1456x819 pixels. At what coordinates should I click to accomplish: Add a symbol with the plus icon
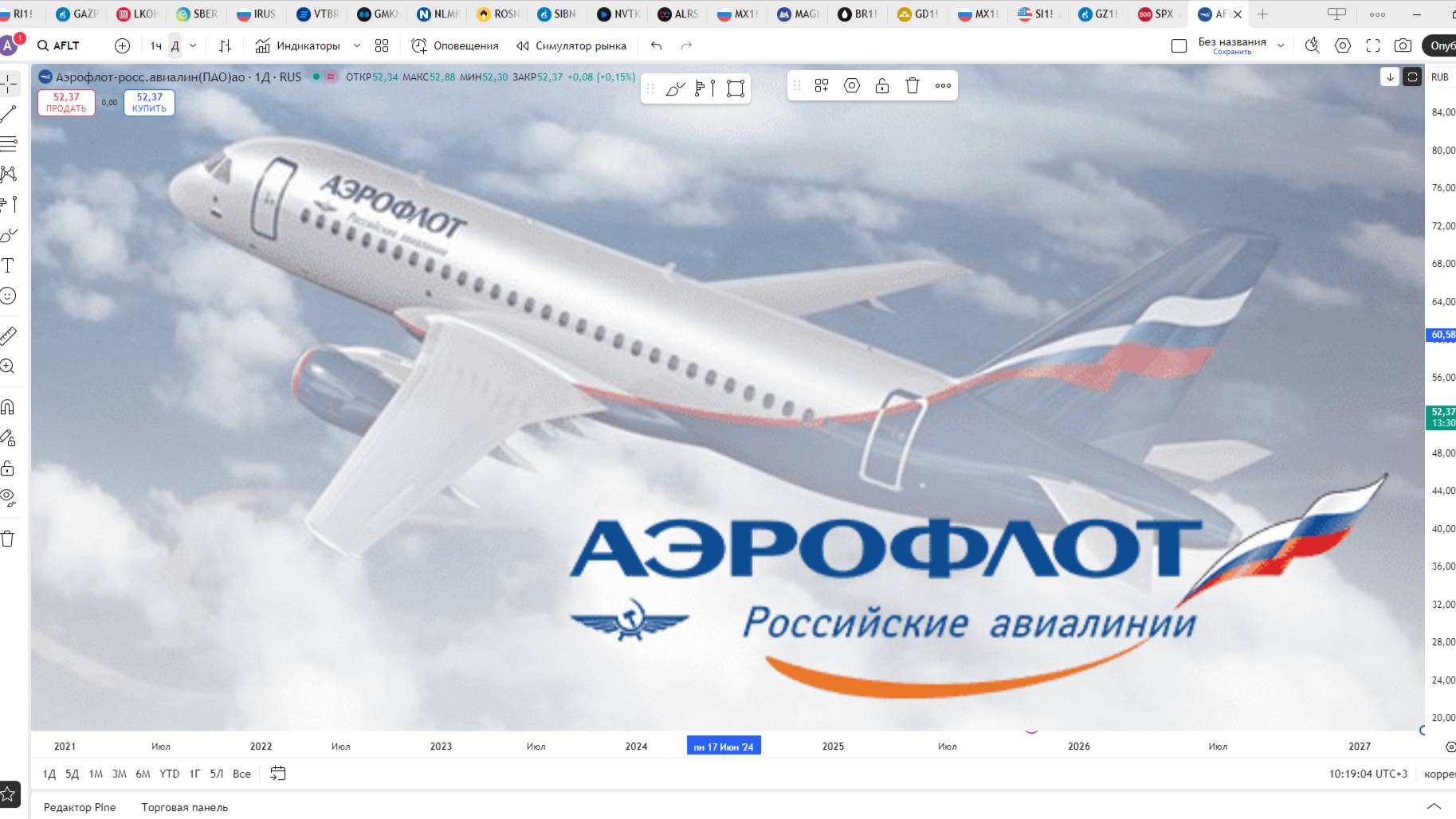tap(122, 45)
